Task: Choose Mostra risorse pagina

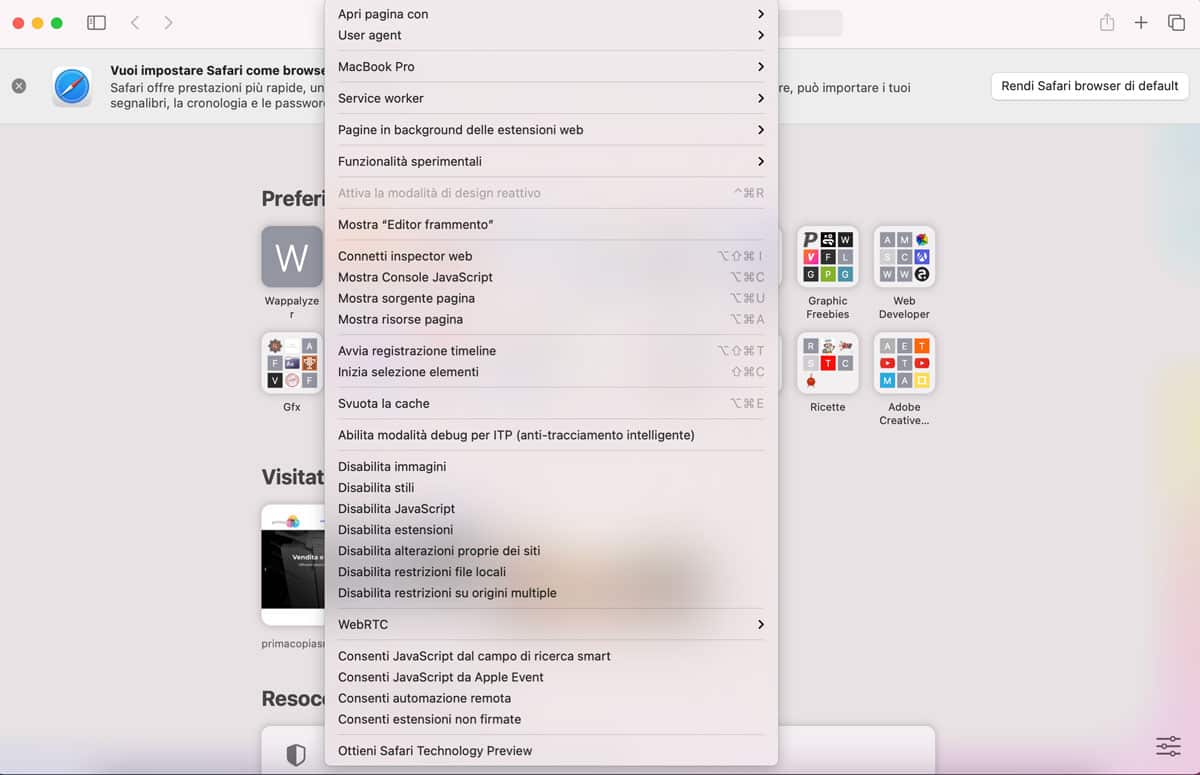Action: click(x=551, y=319)
